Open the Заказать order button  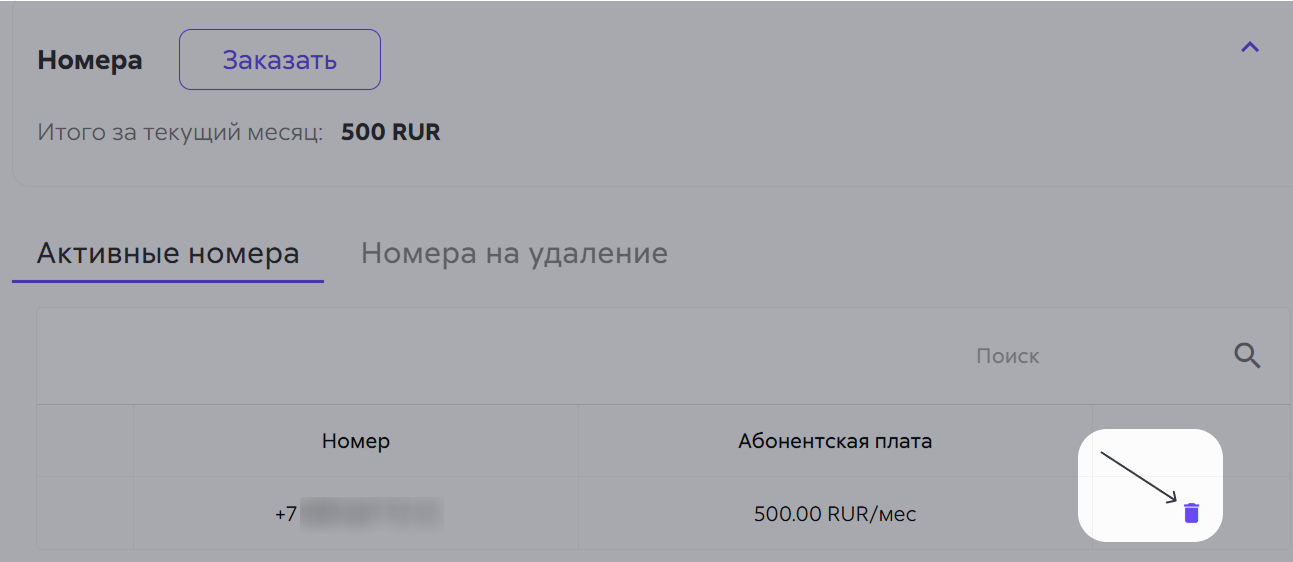[x=280, y=60]
